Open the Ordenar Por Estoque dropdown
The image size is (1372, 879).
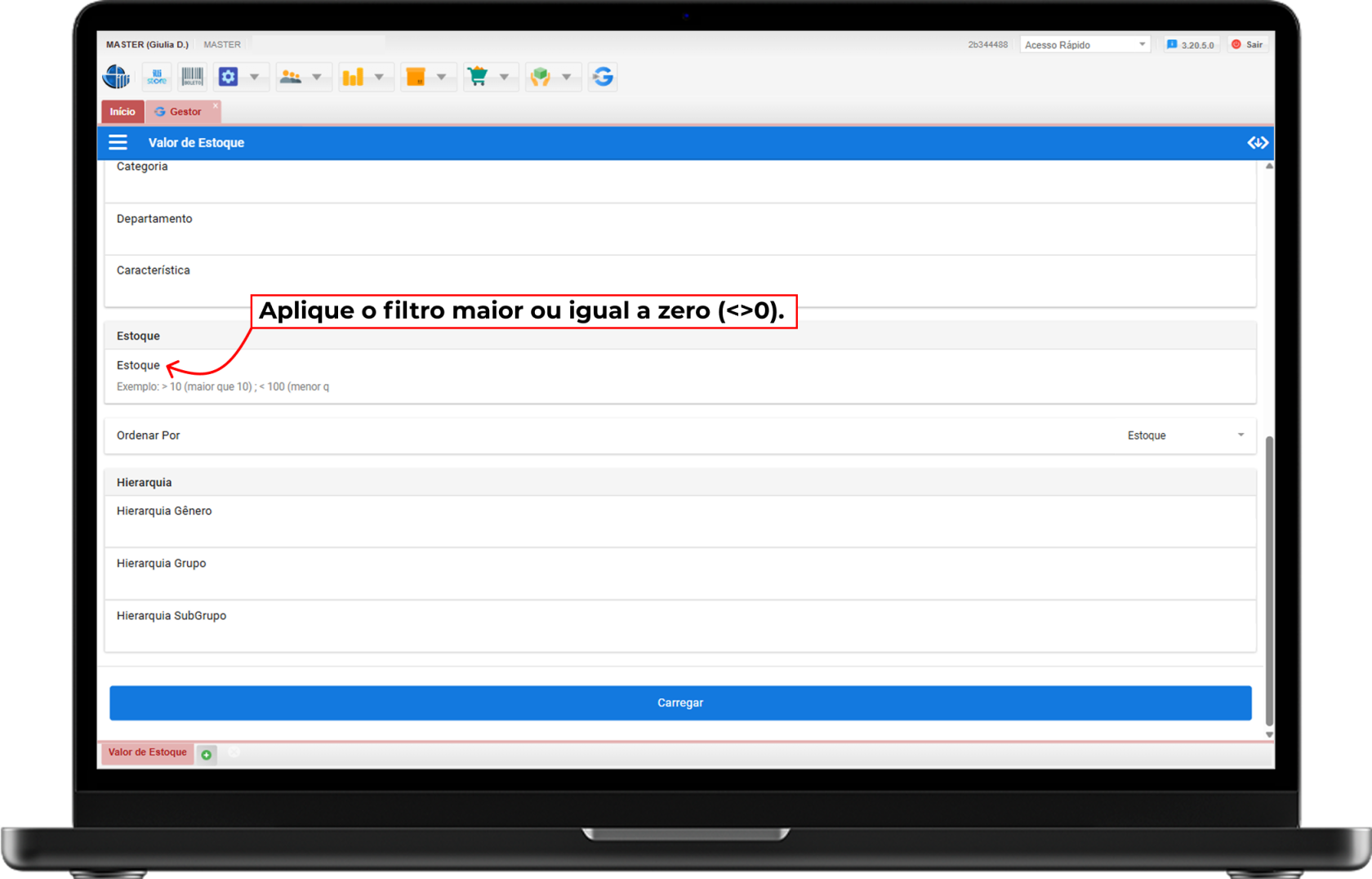(1184, 435)
